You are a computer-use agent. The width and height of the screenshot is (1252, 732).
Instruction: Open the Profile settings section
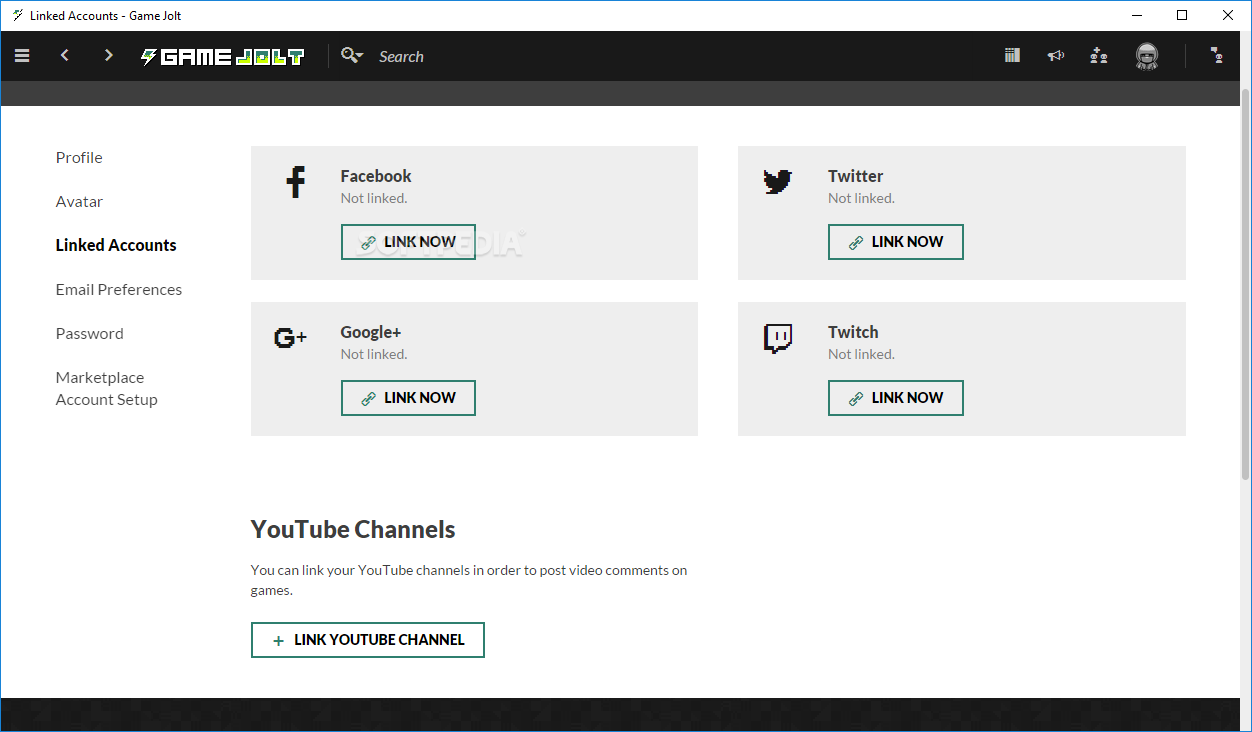click(x=79, y=157)
